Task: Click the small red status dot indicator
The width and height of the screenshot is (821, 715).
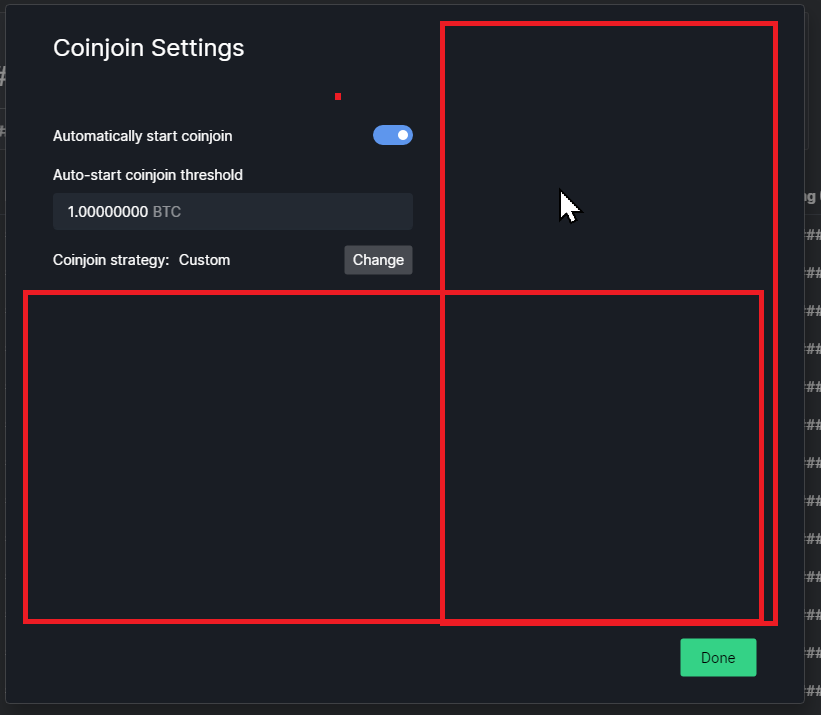Action: pyautogui.click(x=337, y=96)
